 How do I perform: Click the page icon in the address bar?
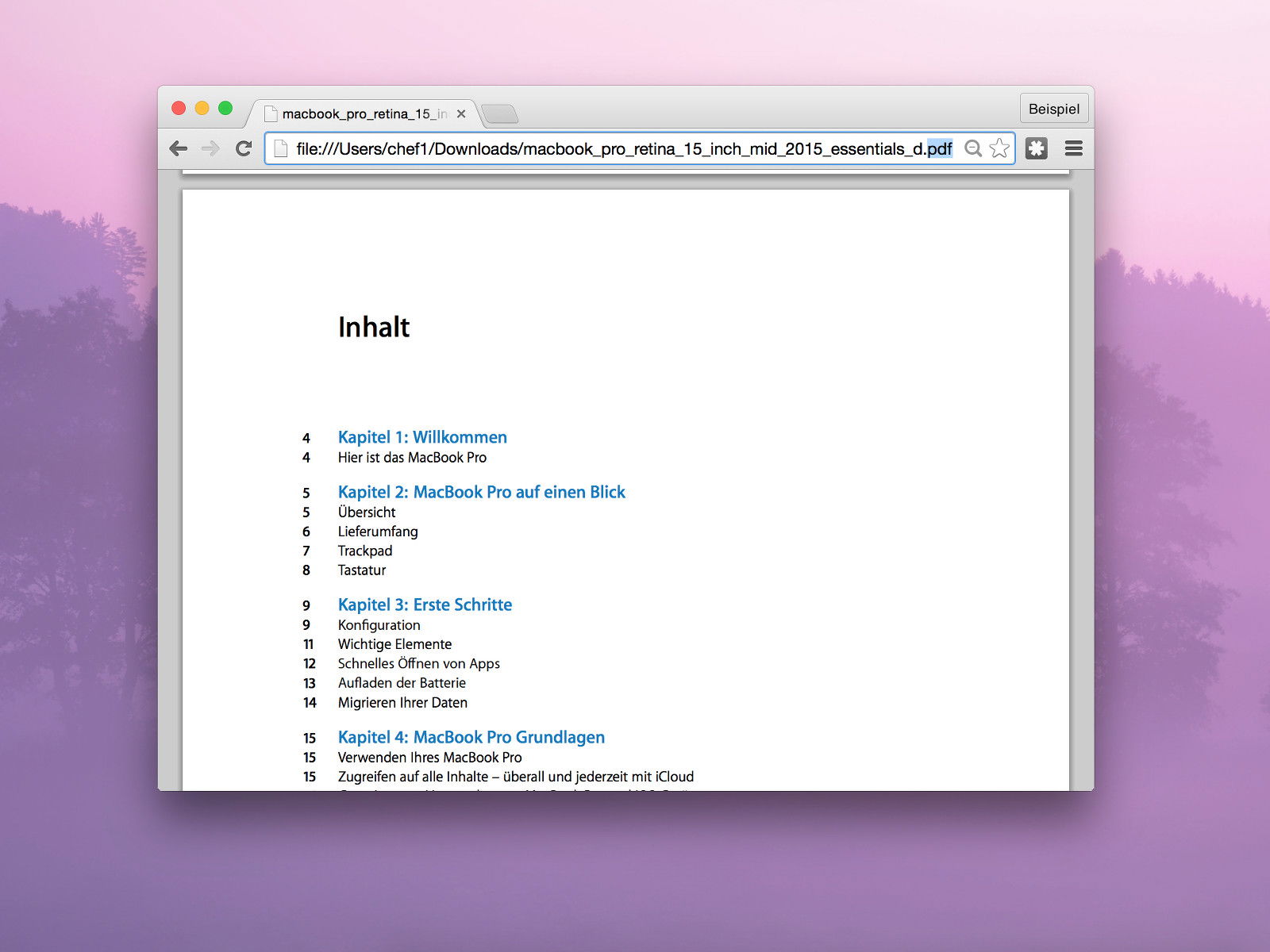[x=279, y=148]
